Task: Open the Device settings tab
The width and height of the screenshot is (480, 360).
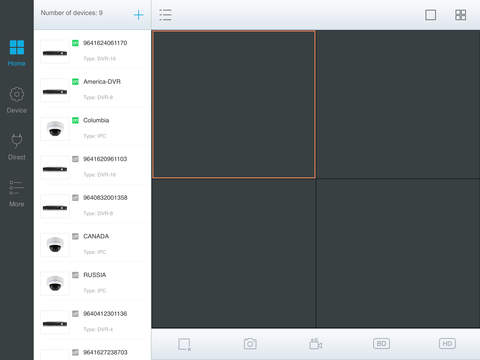Action: (x=17, y=100)
